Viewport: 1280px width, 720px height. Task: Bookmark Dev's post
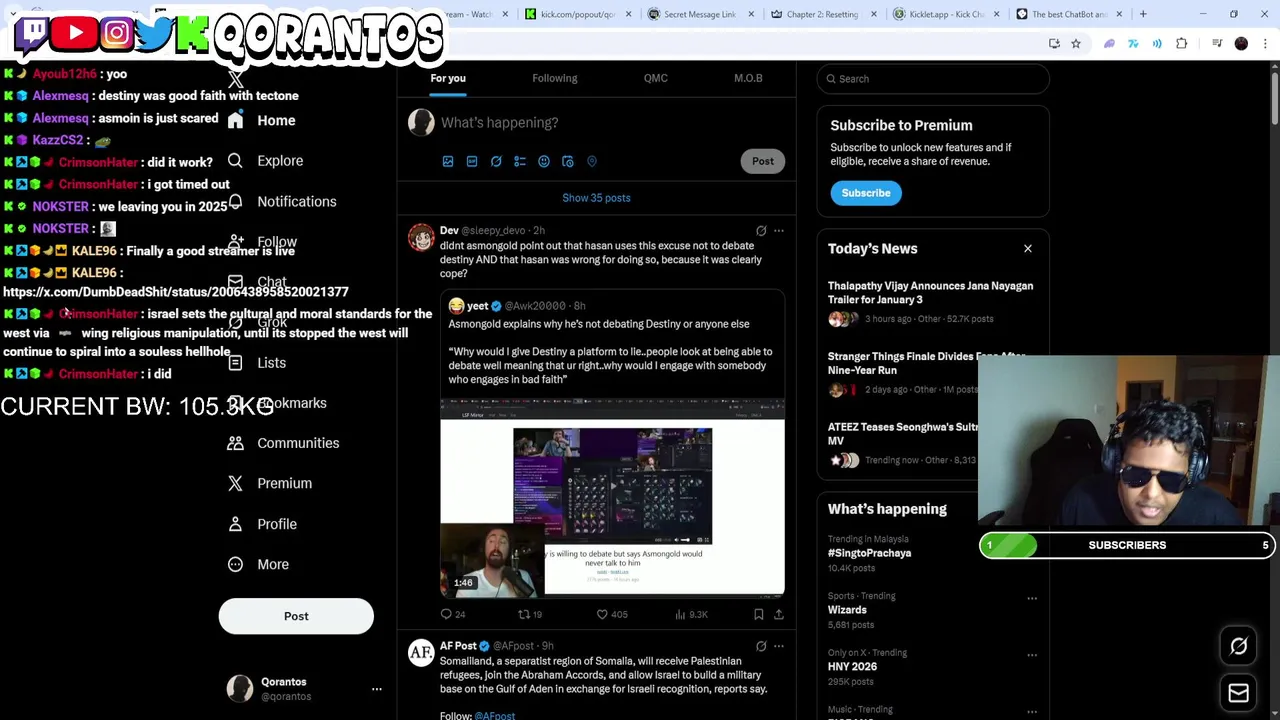758,614
